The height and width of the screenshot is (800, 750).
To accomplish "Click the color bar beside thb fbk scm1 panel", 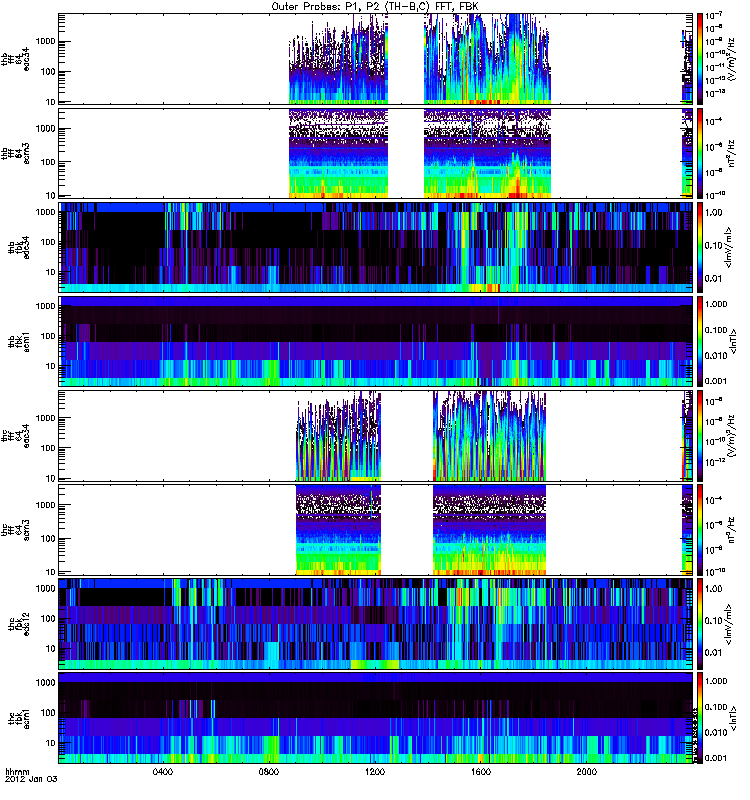I will point(700,341).
